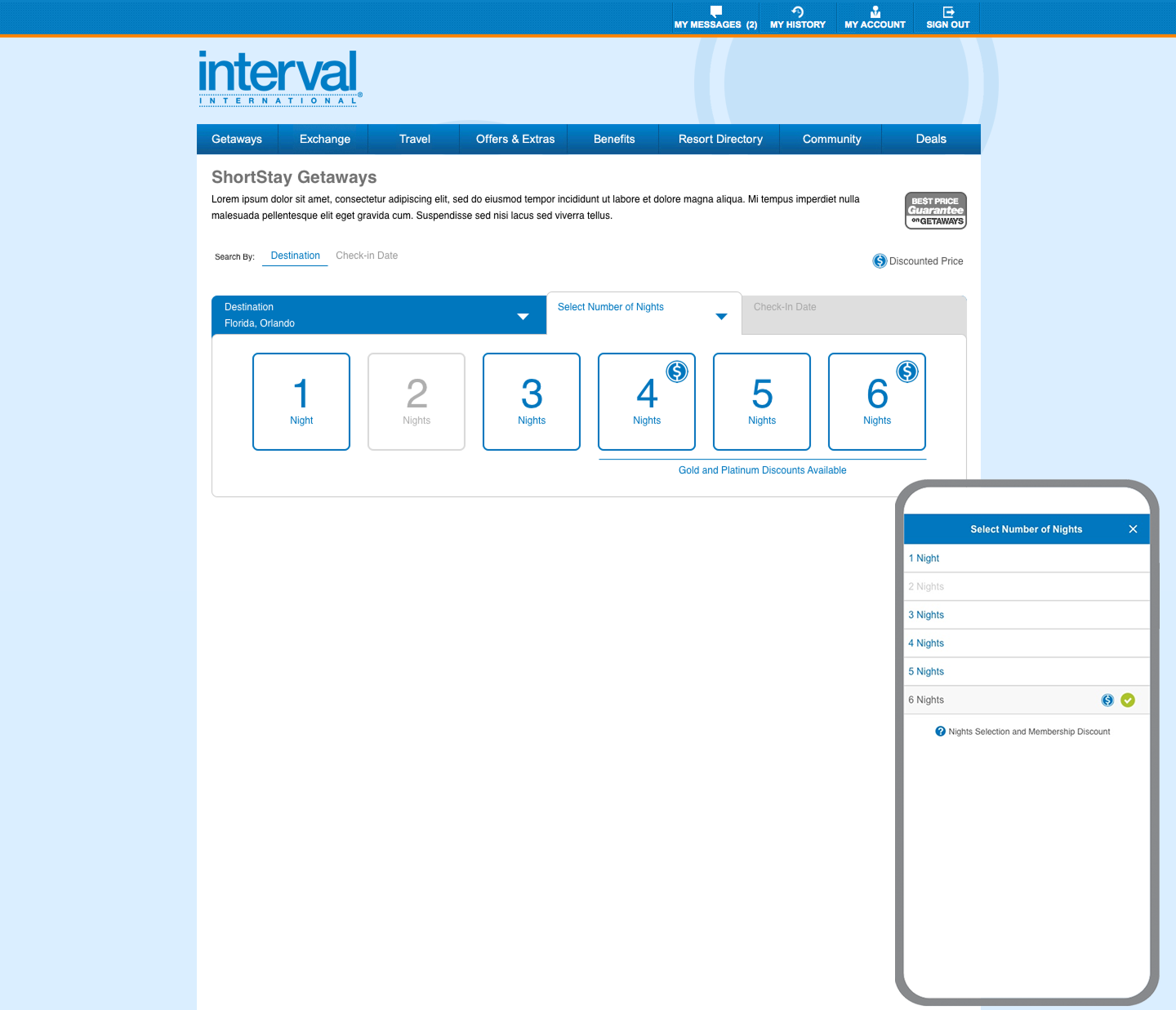Click the Best Price Guarantee badge
This screenshot has width=1176, height=1010.
(x=935, y=211)
